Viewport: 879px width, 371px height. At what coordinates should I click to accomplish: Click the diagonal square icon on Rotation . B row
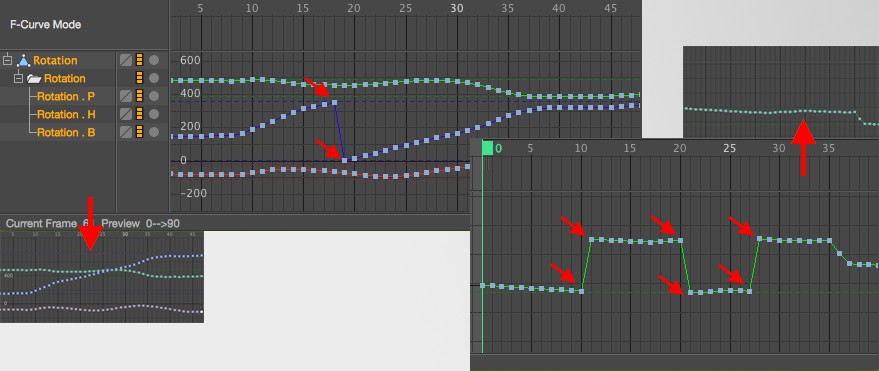pos(126,132)
